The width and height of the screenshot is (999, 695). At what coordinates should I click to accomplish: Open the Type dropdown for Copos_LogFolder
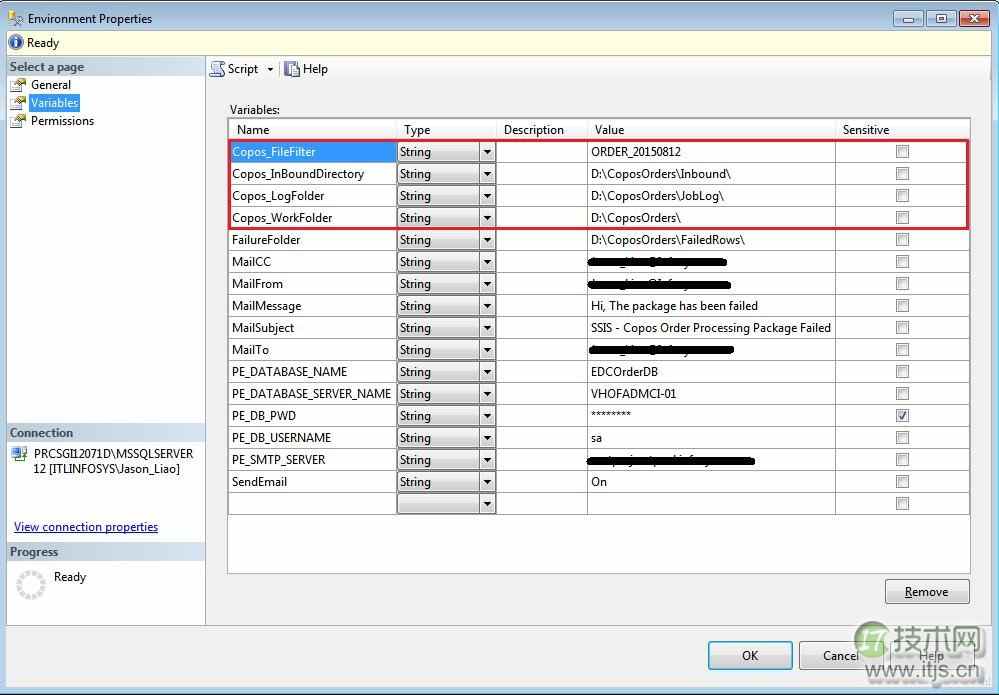coord(487,195)
